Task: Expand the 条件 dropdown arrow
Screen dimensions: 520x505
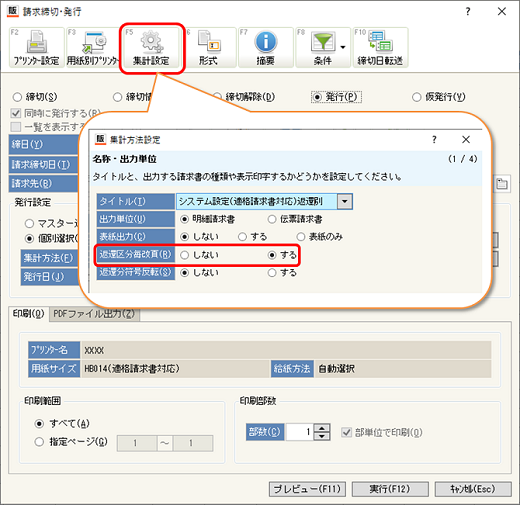Action: click(343, 47)
